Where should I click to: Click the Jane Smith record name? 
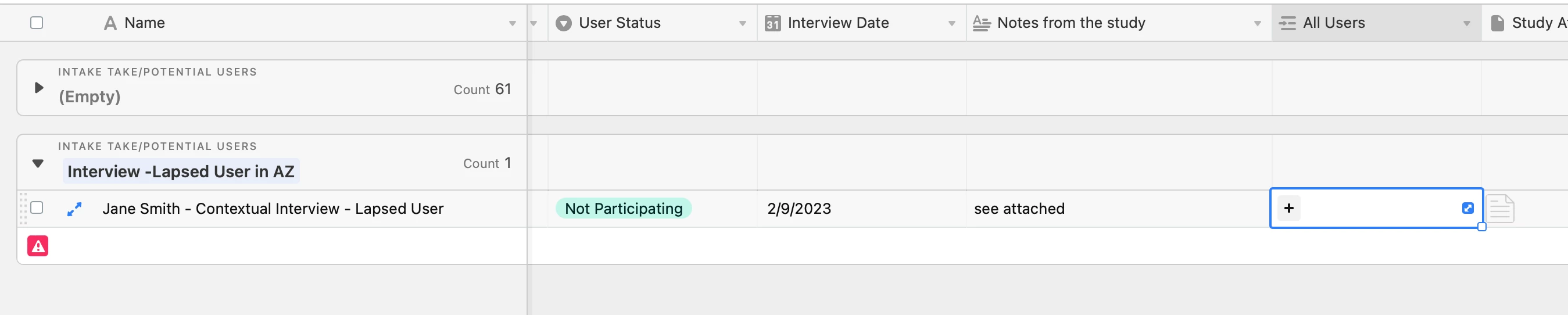click(273, 209)
